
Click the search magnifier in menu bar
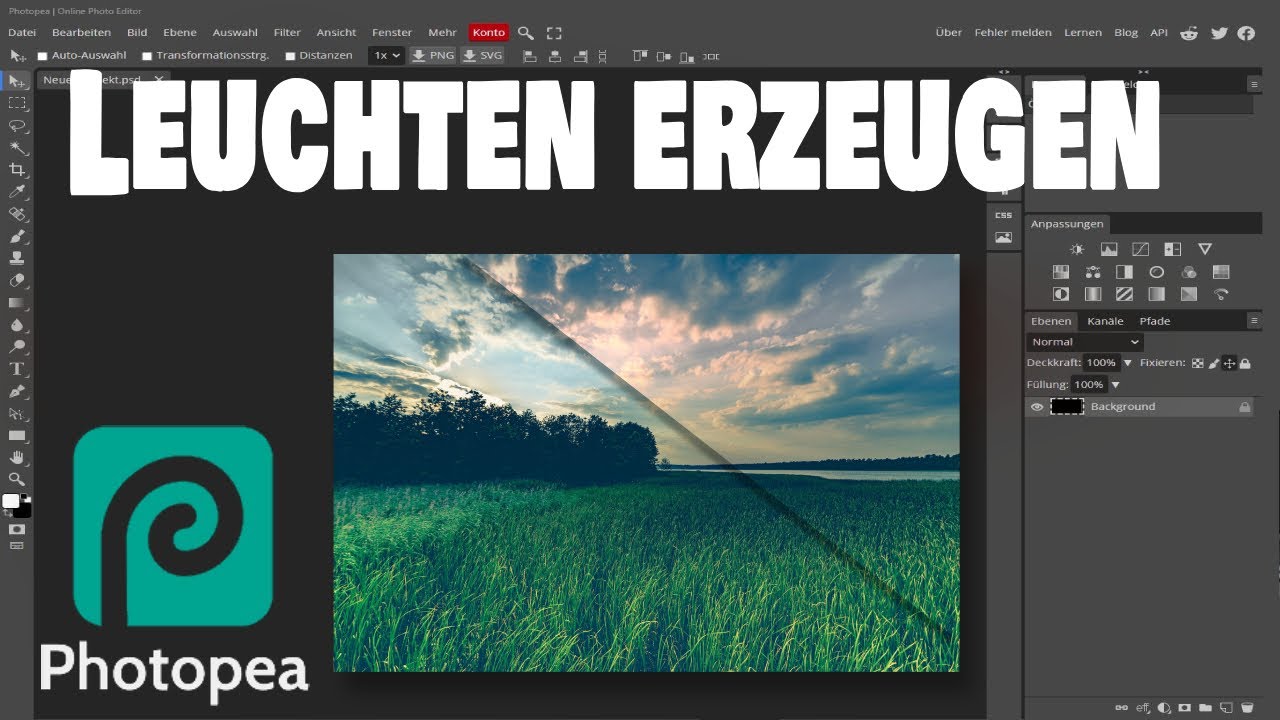coord(526,33)
